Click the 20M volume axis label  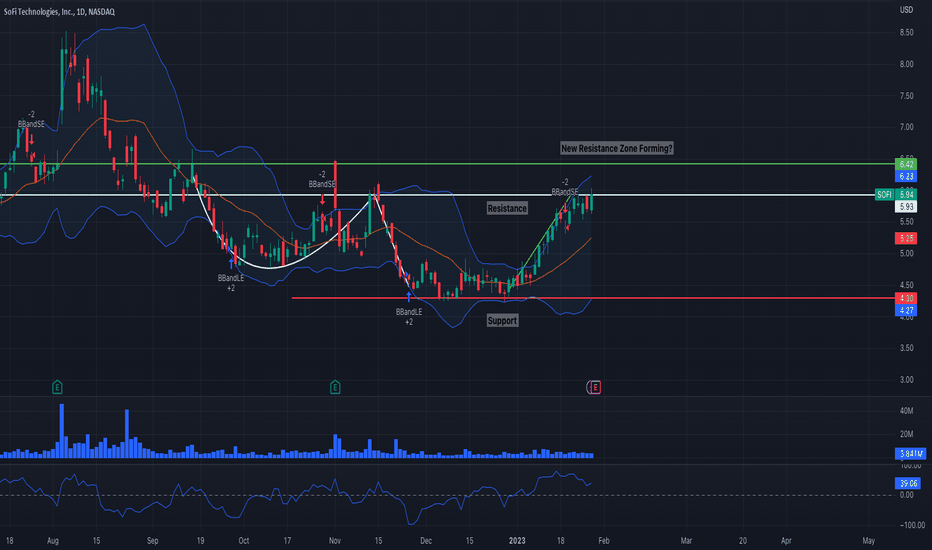(x=906, y=434)
